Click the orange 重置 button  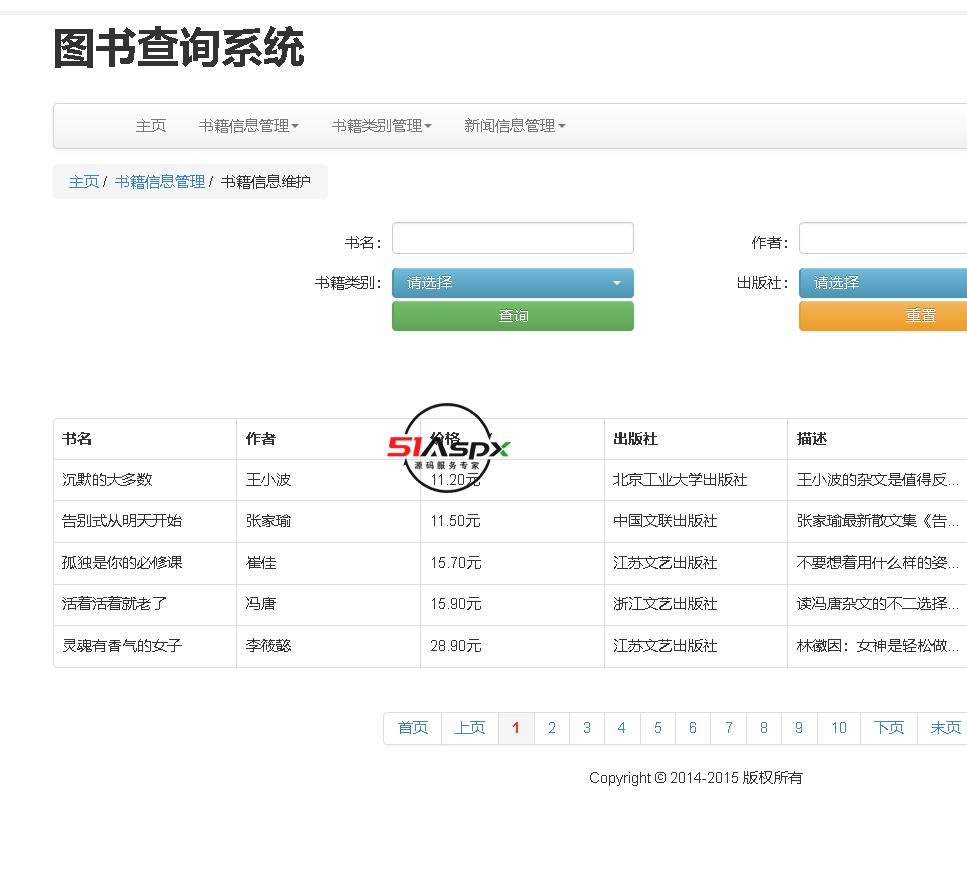[883, 316]
